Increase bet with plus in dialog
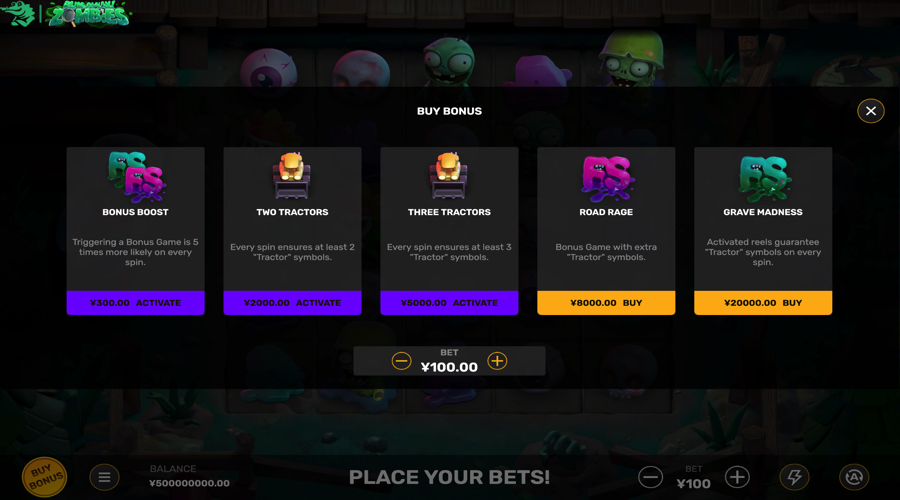Image resolution: width=900 pixels, height=500 pixels. click(x=497, y=361)
